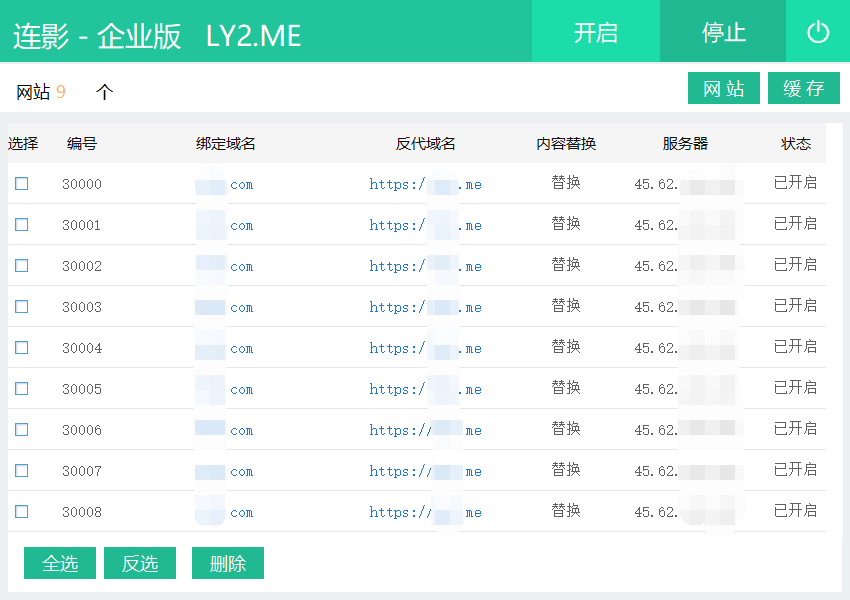This screenshot has width=850, height=600.
Task: Open the reverse proxy link in row 30002
Action: point(425,266)
